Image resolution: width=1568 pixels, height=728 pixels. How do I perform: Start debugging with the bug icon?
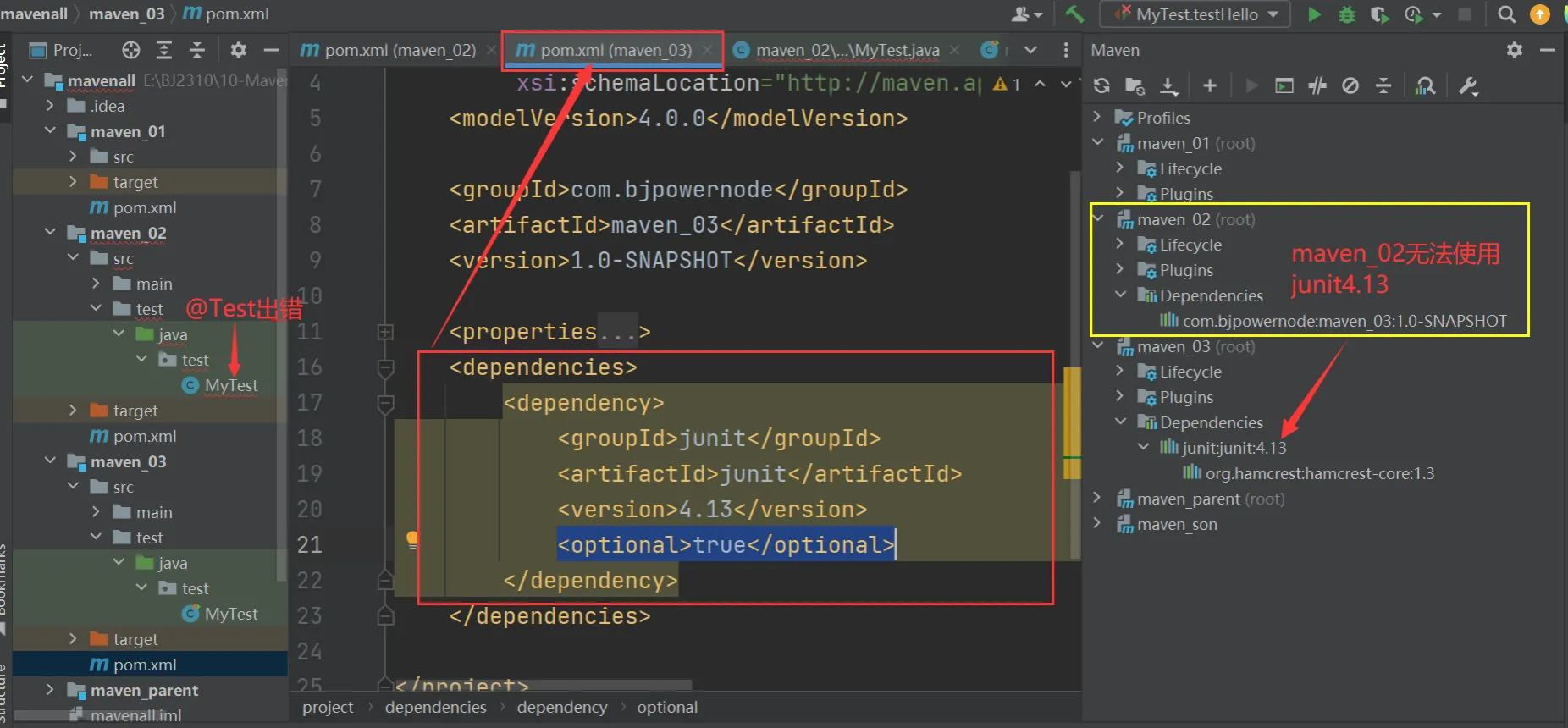(x=1347, y=14)
